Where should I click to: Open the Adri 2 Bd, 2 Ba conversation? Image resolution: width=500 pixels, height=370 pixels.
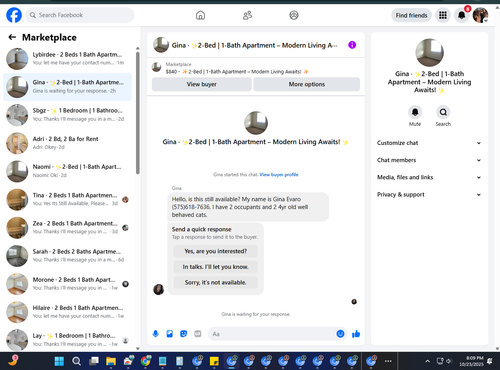click(x=68, y=143)
